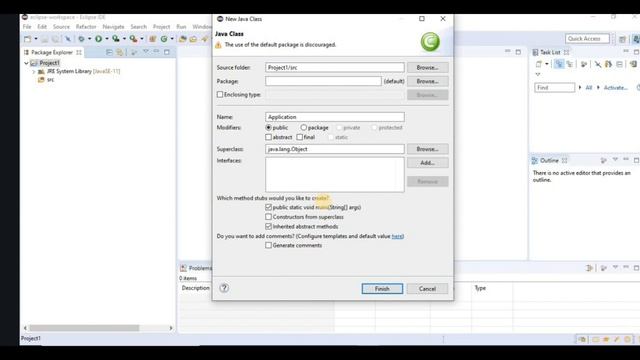Click Link with Editor in Package Explorer
The image size is (640, 360).
[x=120, y=52]
